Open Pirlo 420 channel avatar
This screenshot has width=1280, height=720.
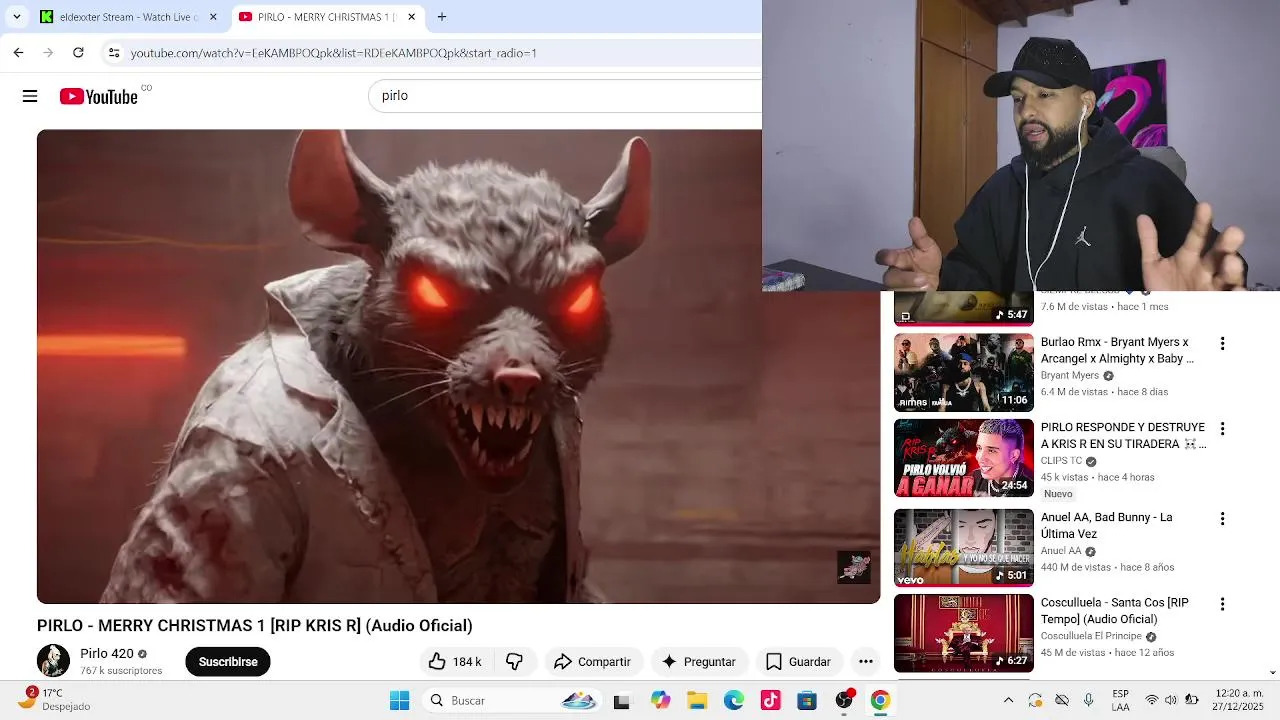pyautogui.click(x=54, y=661)
